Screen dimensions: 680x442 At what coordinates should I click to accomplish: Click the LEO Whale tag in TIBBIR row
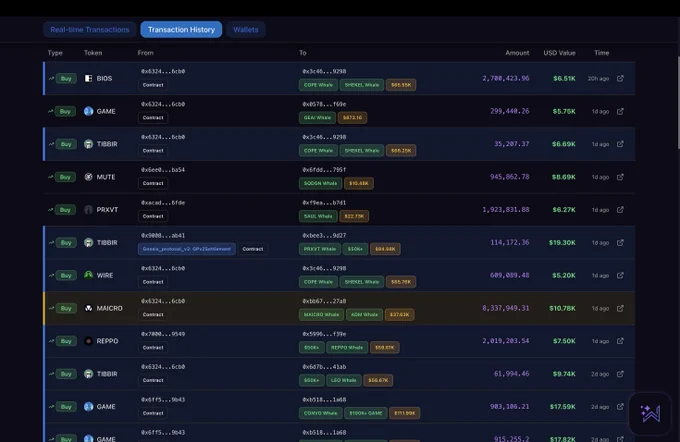tap(343, 380)
